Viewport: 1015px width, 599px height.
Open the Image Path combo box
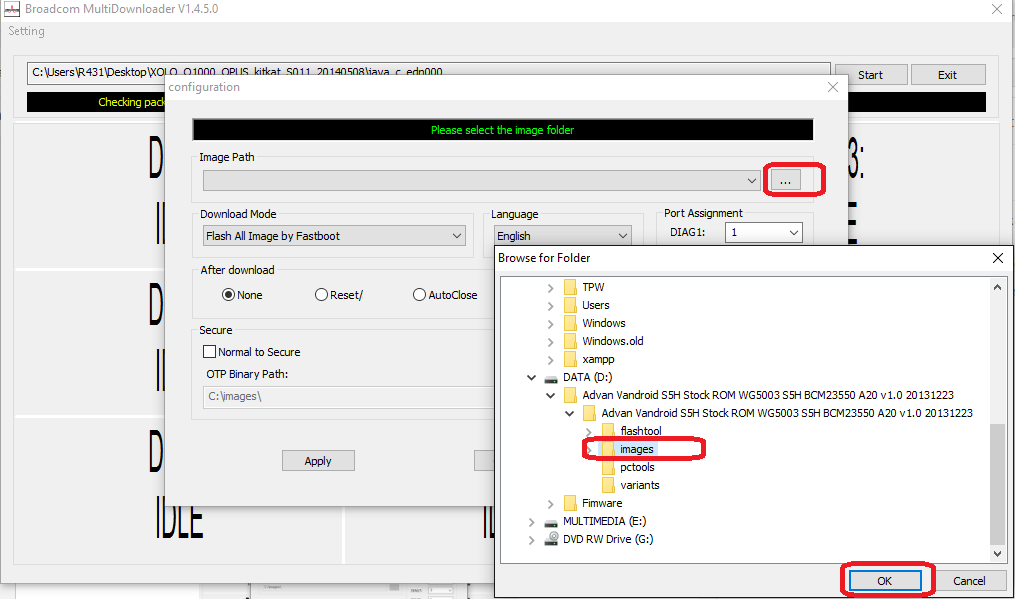coord(482,181)
